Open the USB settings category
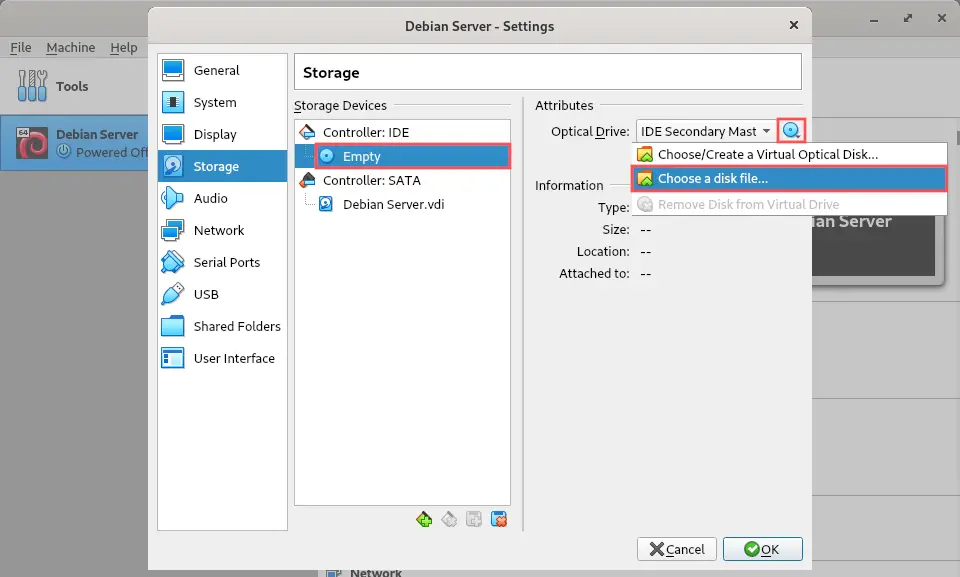The image size is (960, 577). click(x=222, y=294)
